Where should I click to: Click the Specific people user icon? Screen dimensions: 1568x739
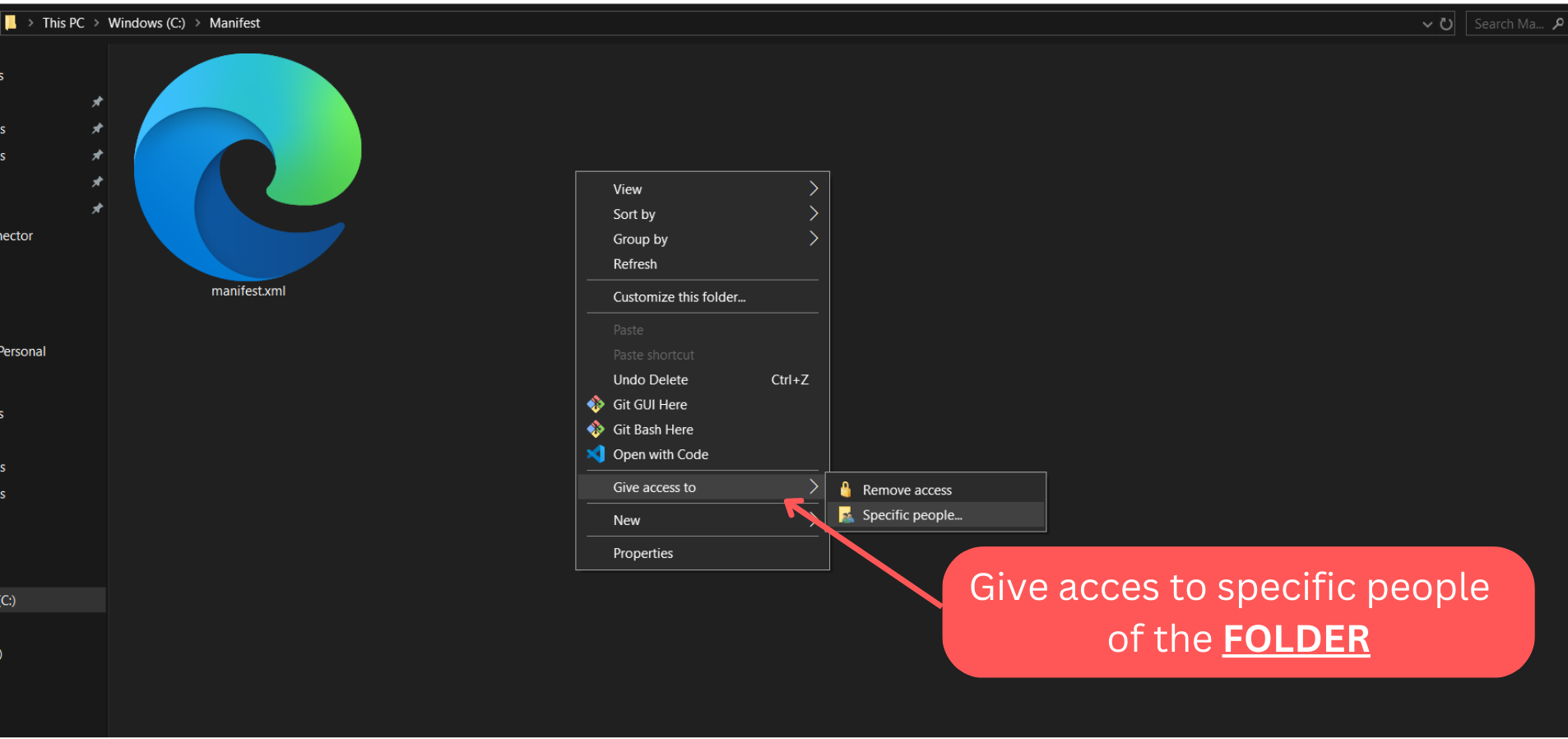tap(846, 515)
